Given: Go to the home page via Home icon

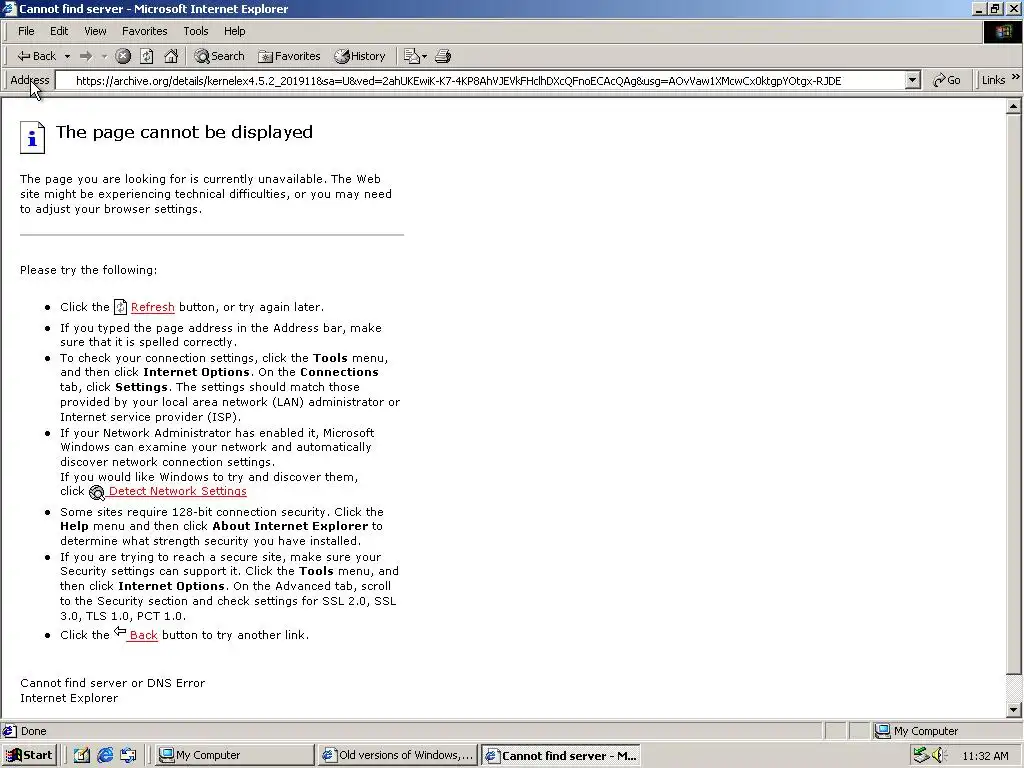Looking at the screenshot, I should point(171,56).
